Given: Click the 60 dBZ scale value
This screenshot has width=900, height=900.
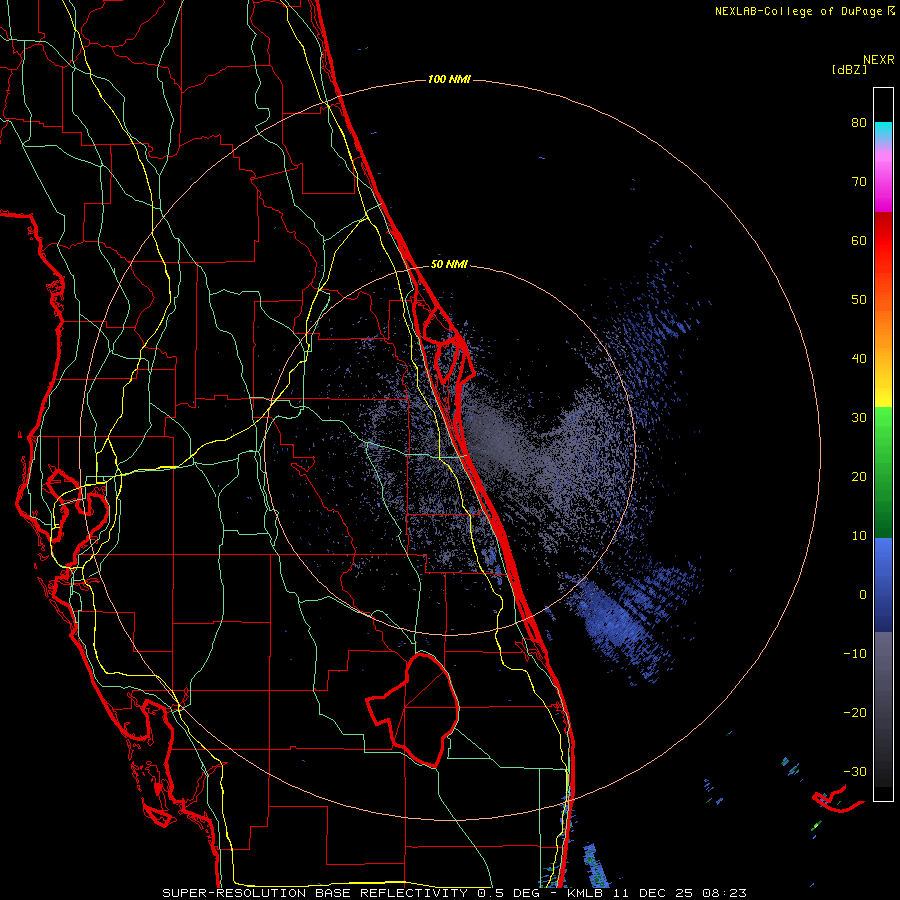Looking at the screenshot, I should coord(859,240).
